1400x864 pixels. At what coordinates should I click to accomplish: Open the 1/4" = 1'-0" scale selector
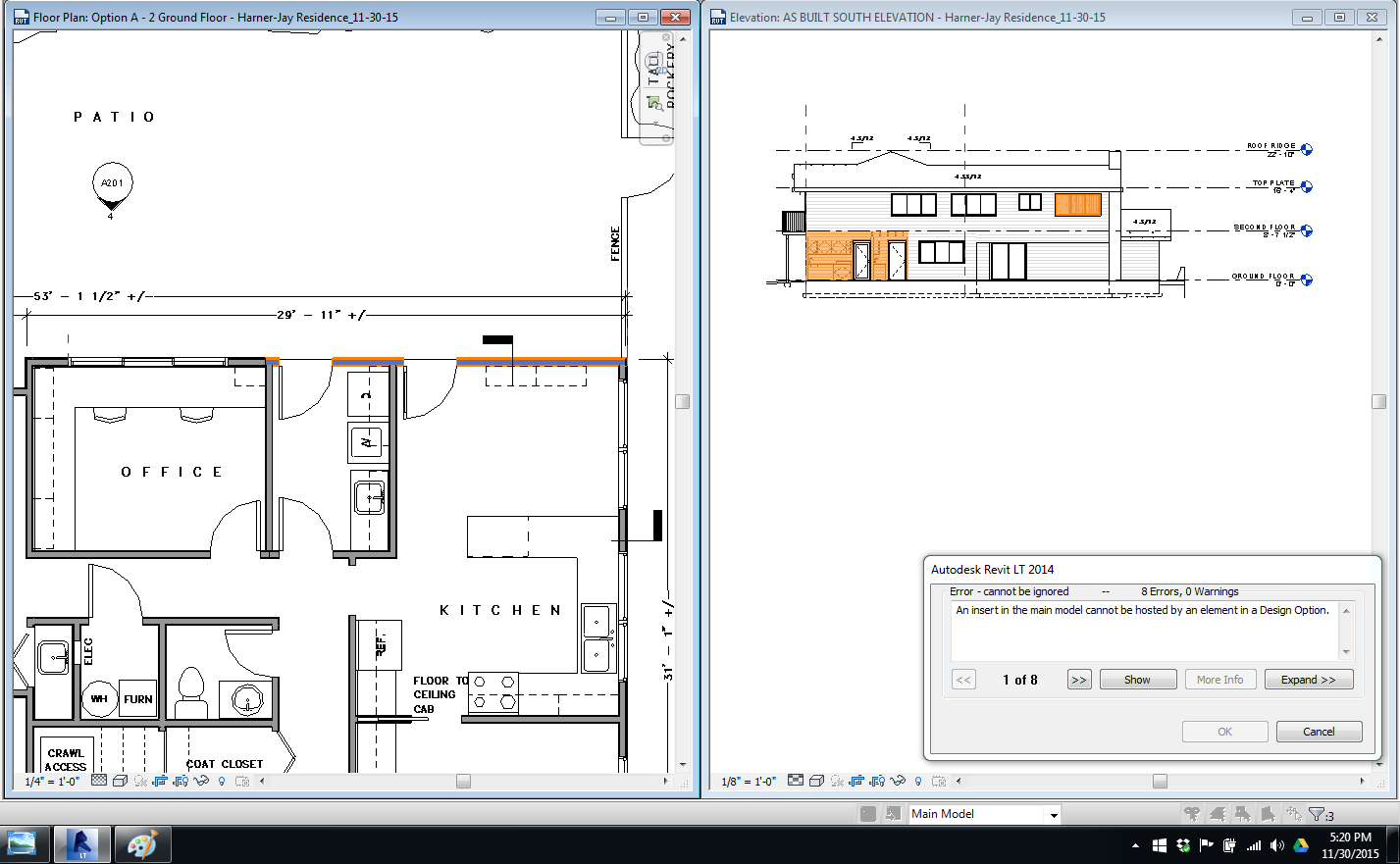click(52, 781)
